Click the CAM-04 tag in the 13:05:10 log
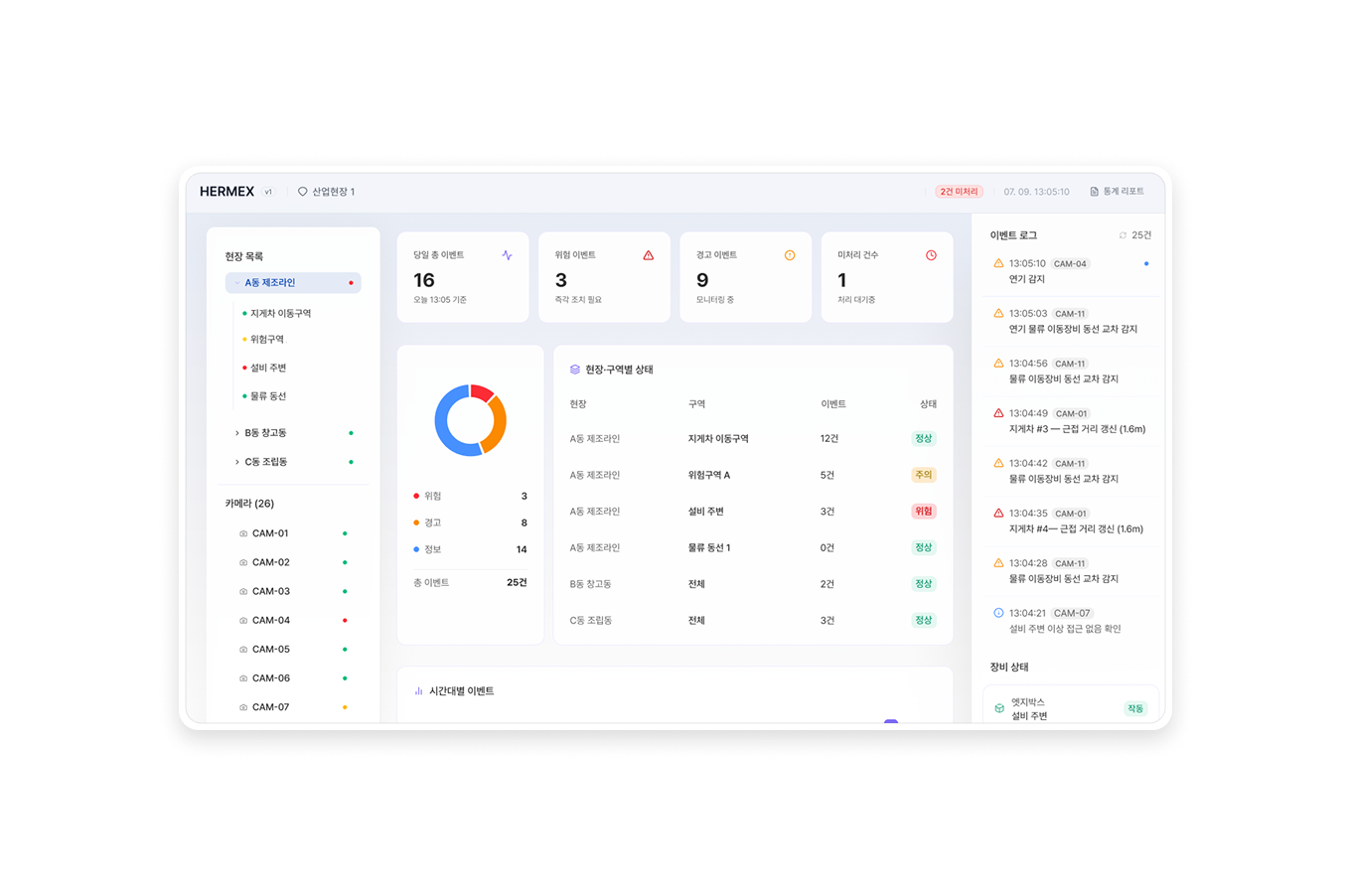Viewport: 1351px width, 896px height. coord(1070,264)
